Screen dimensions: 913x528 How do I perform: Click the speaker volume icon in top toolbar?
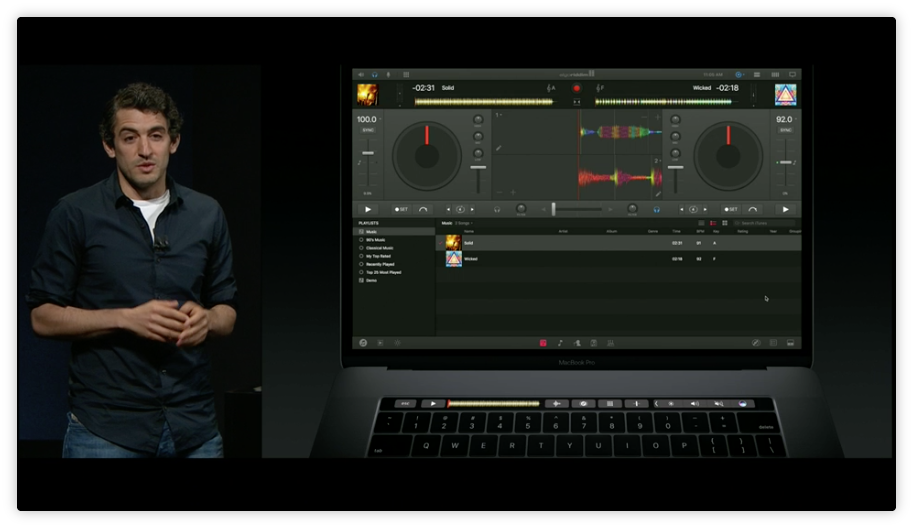click(x=361, y=75)
